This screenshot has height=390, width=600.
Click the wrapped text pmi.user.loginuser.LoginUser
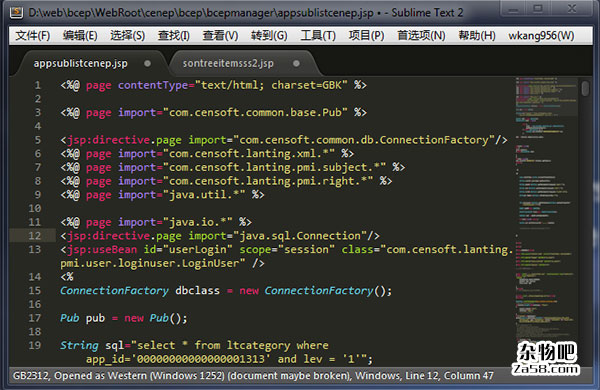[150, 263]
